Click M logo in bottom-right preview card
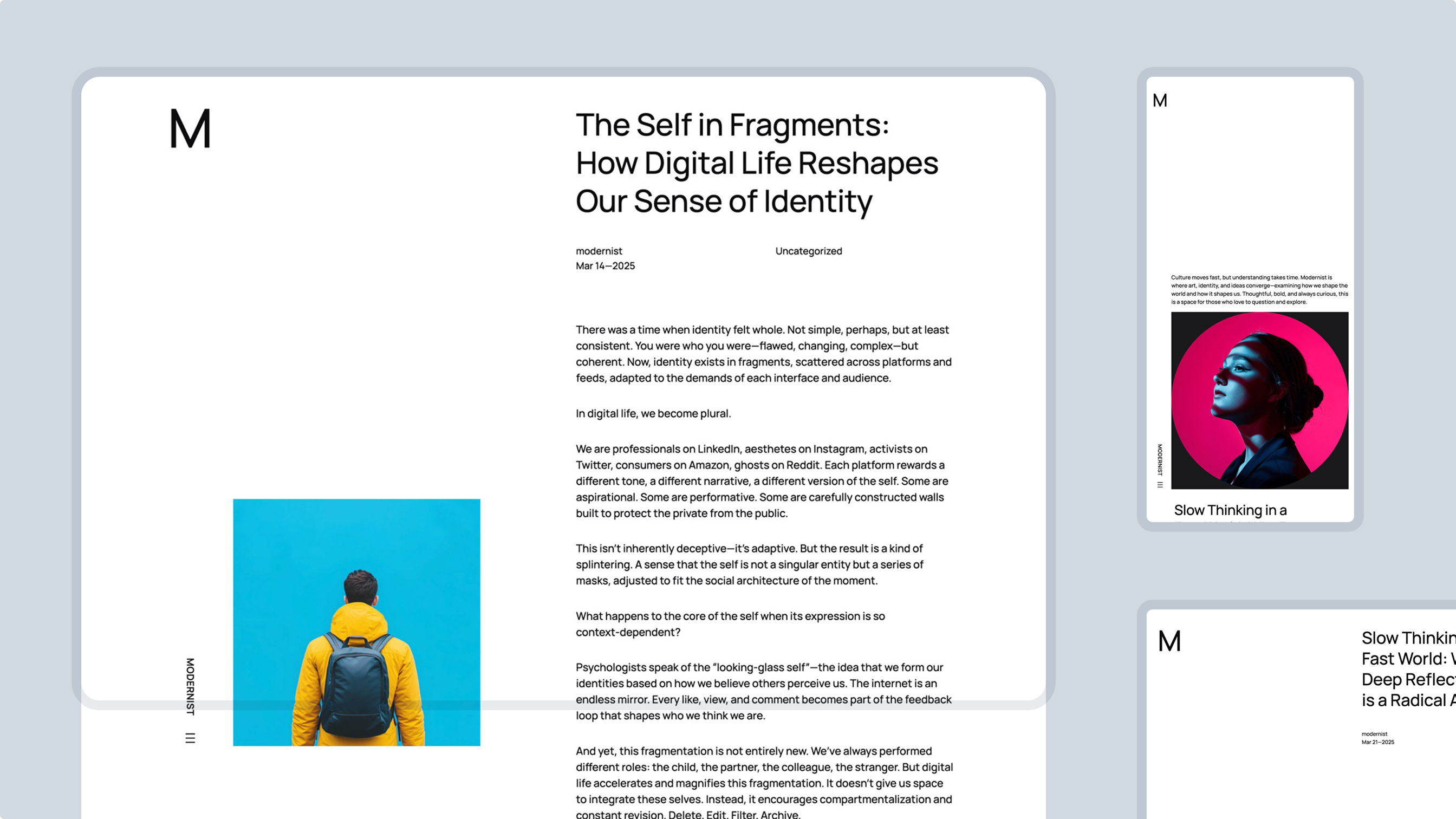This screenshot has height=819, width=1456. coord(1169,641)
